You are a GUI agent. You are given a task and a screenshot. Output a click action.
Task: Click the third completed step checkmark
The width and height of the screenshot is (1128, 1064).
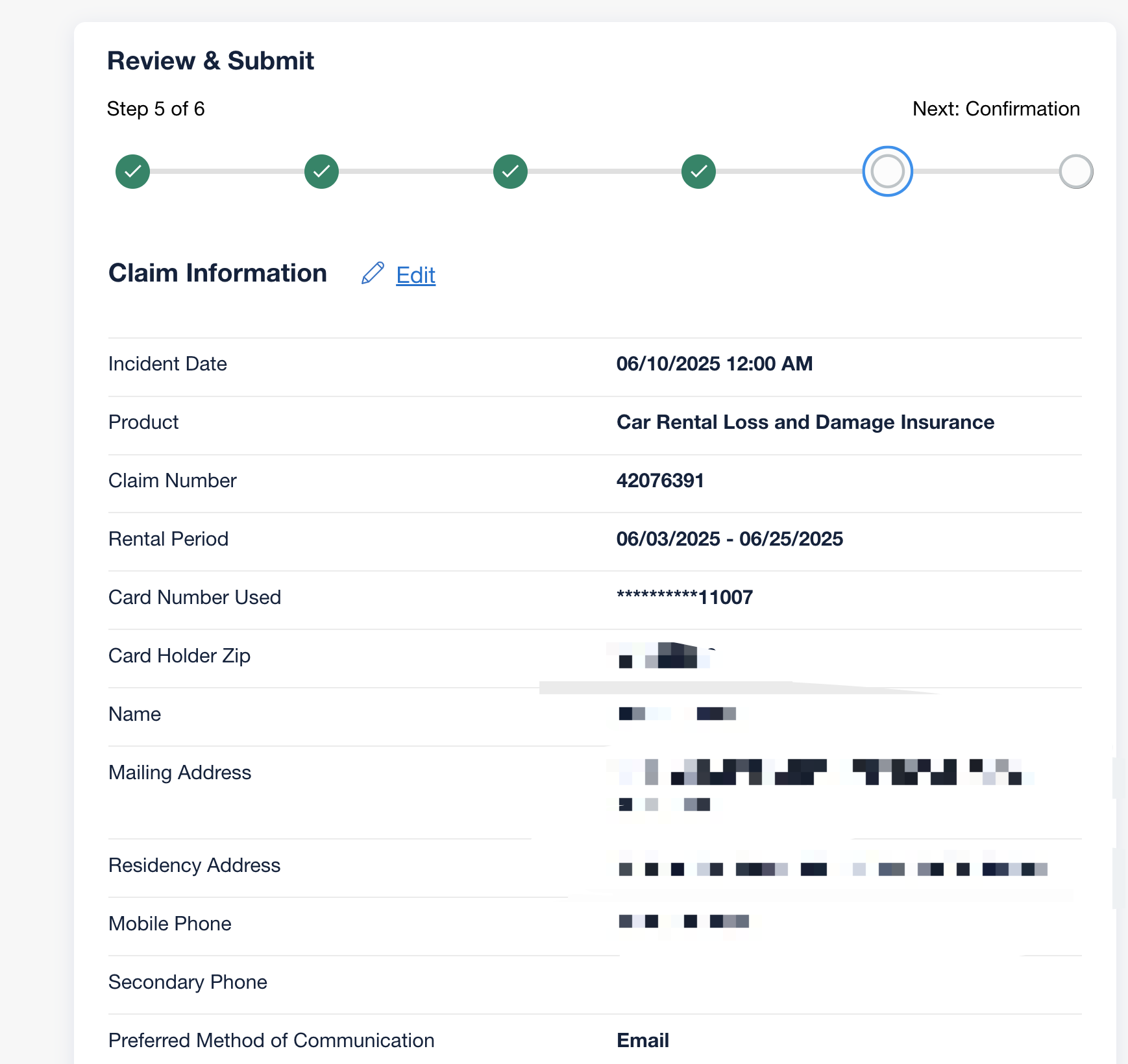coord(510,171)
